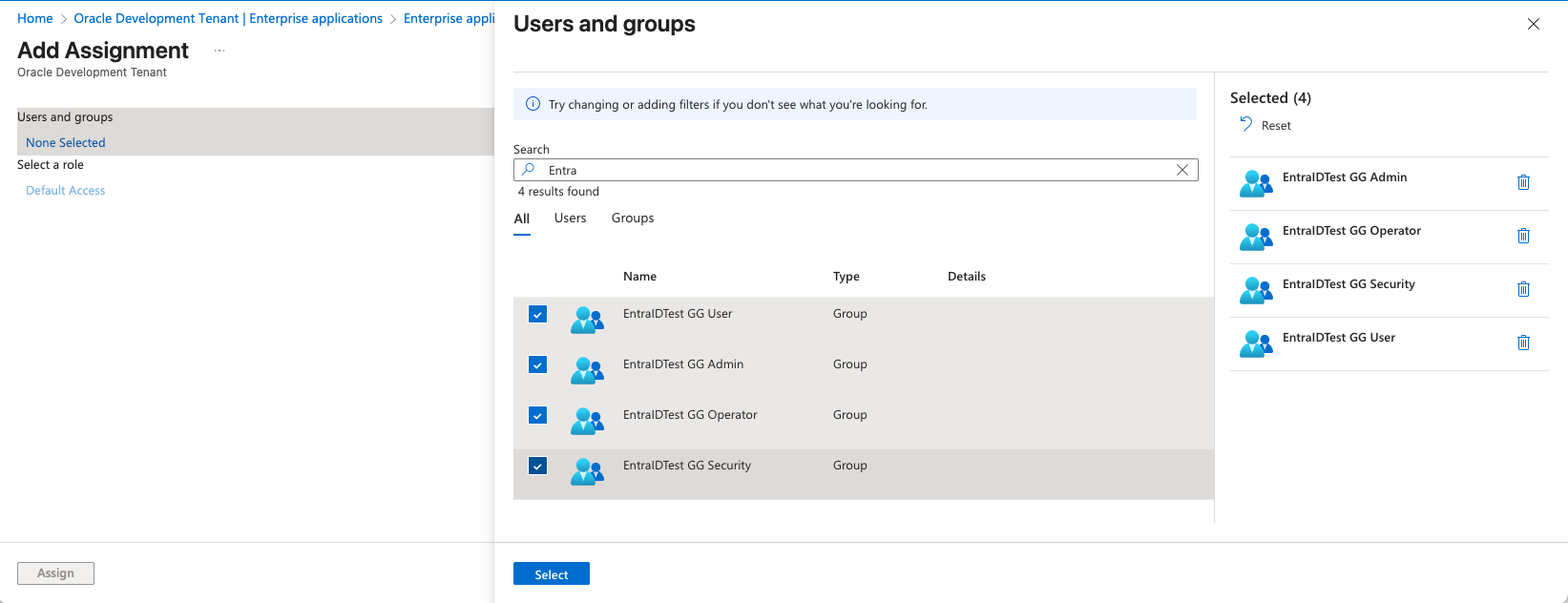1568x603 pixels.
Task: Click the Select a role label
Action: [51, 164]
